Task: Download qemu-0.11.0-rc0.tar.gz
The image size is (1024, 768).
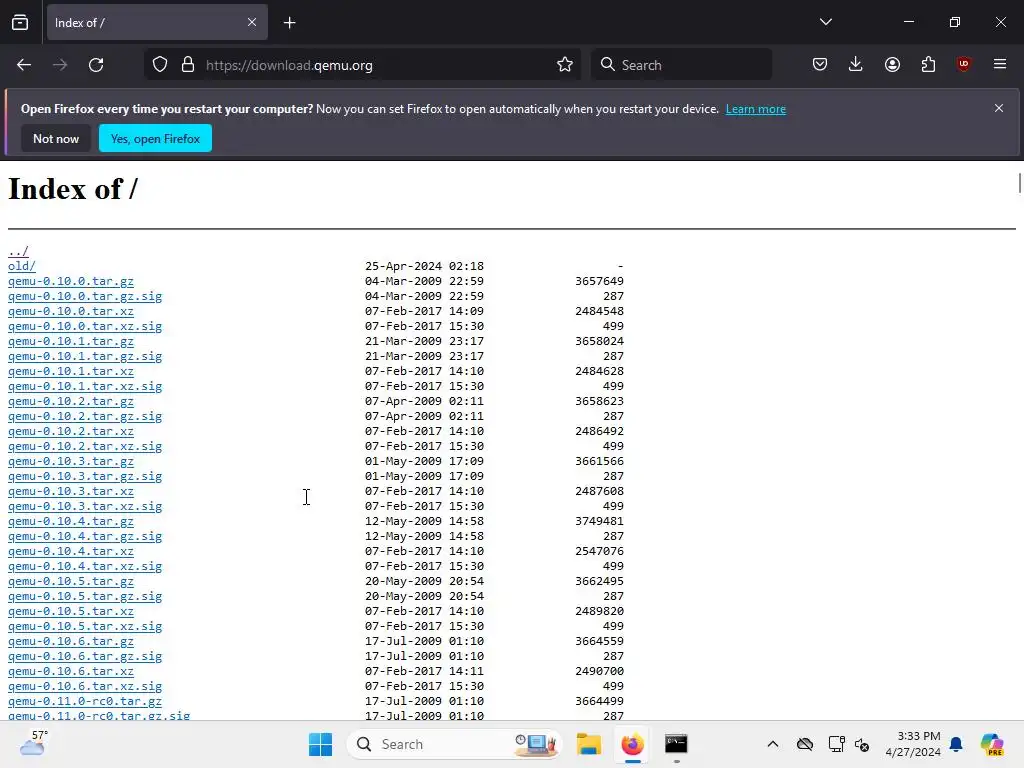Action: [x=85, y=701]
